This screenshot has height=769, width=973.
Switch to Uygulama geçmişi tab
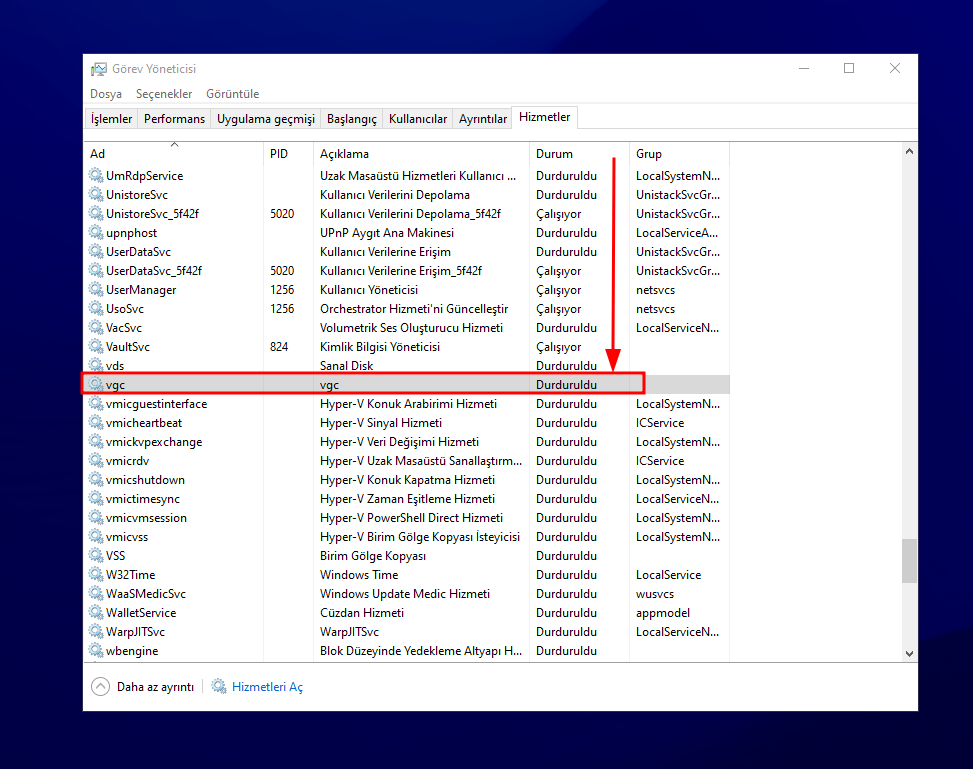coord(266,119)
